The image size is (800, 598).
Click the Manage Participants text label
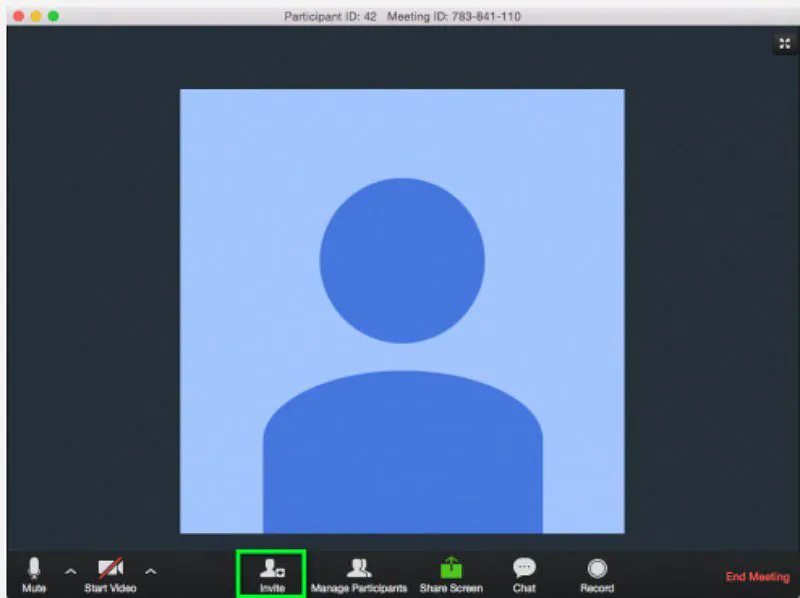[359, 588]
